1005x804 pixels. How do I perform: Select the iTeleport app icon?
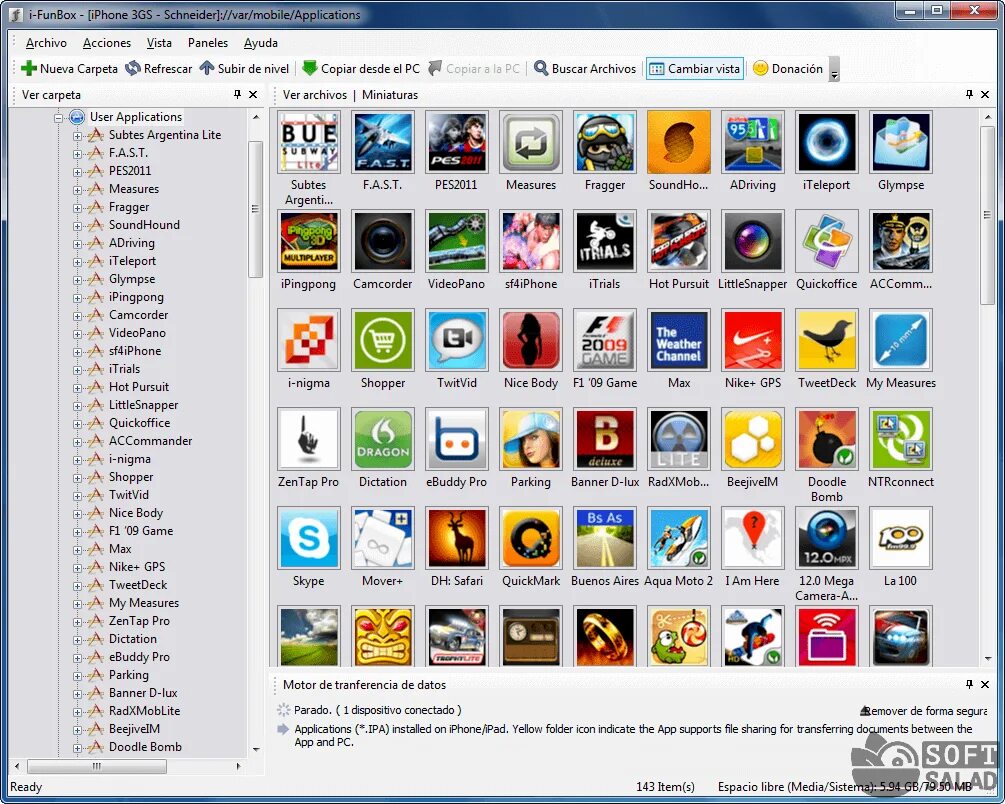pos(827,142)
